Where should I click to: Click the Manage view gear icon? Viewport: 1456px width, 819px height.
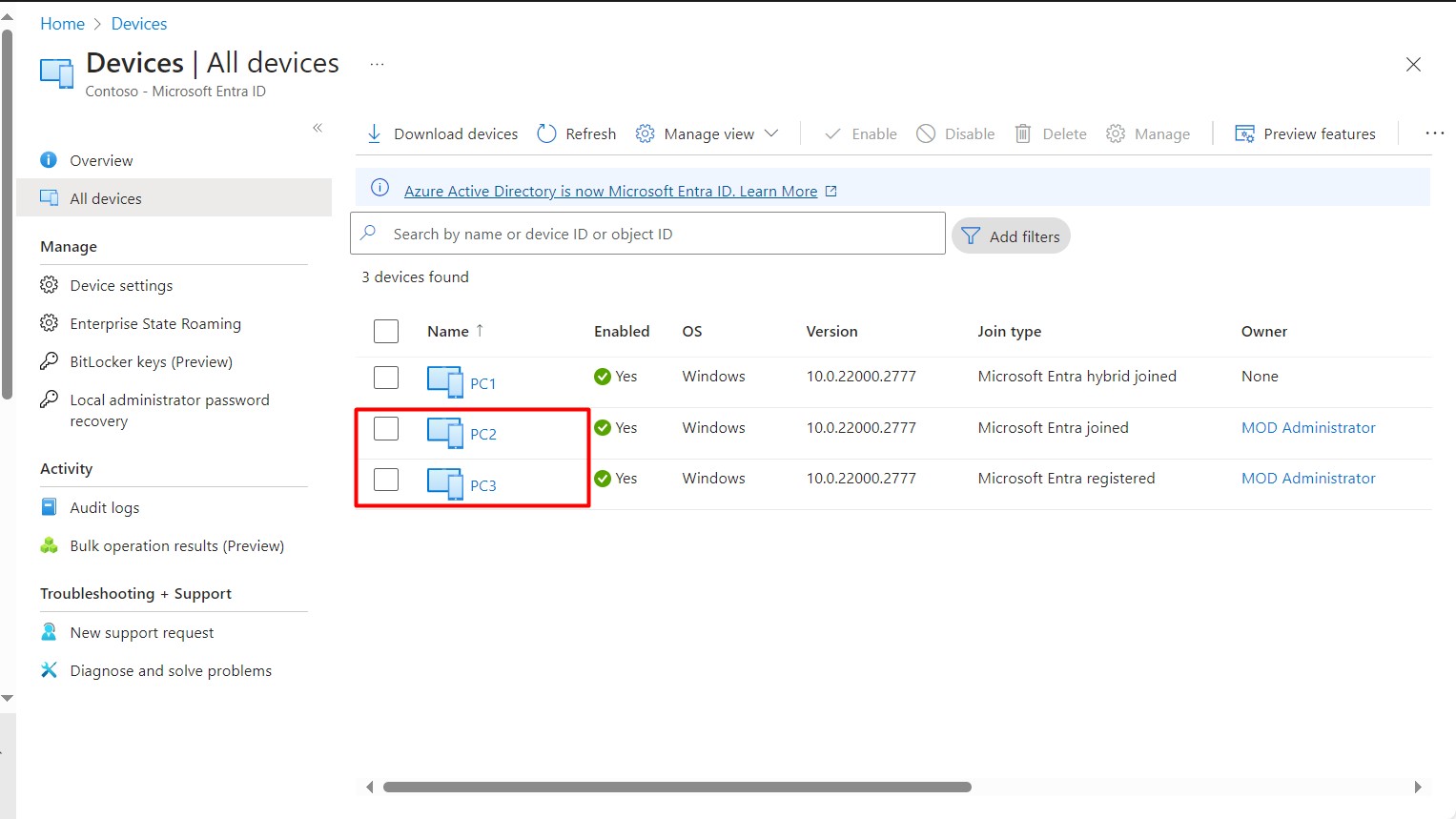pos(646,133)
